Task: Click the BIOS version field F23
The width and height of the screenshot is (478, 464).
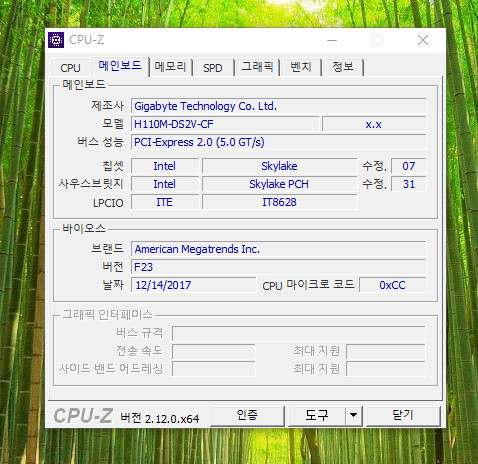Action: pos(278,267)
